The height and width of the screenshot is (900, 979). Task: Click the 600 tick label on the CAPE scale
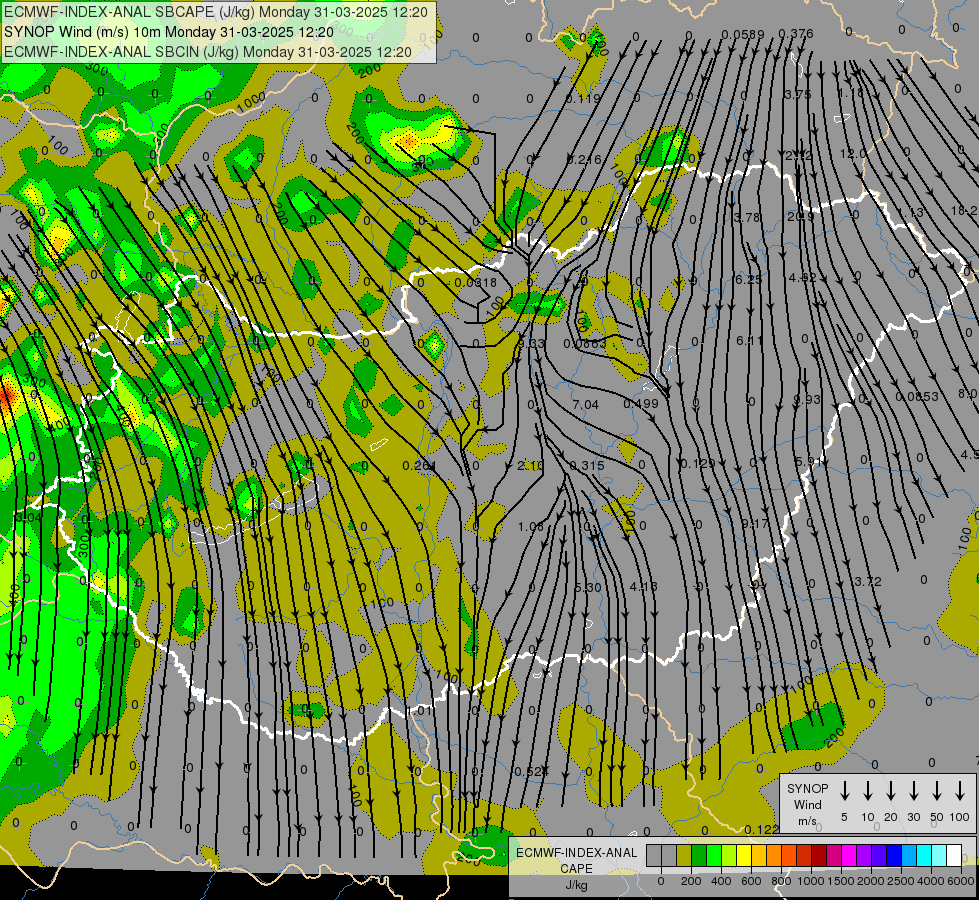click(751, 881)
